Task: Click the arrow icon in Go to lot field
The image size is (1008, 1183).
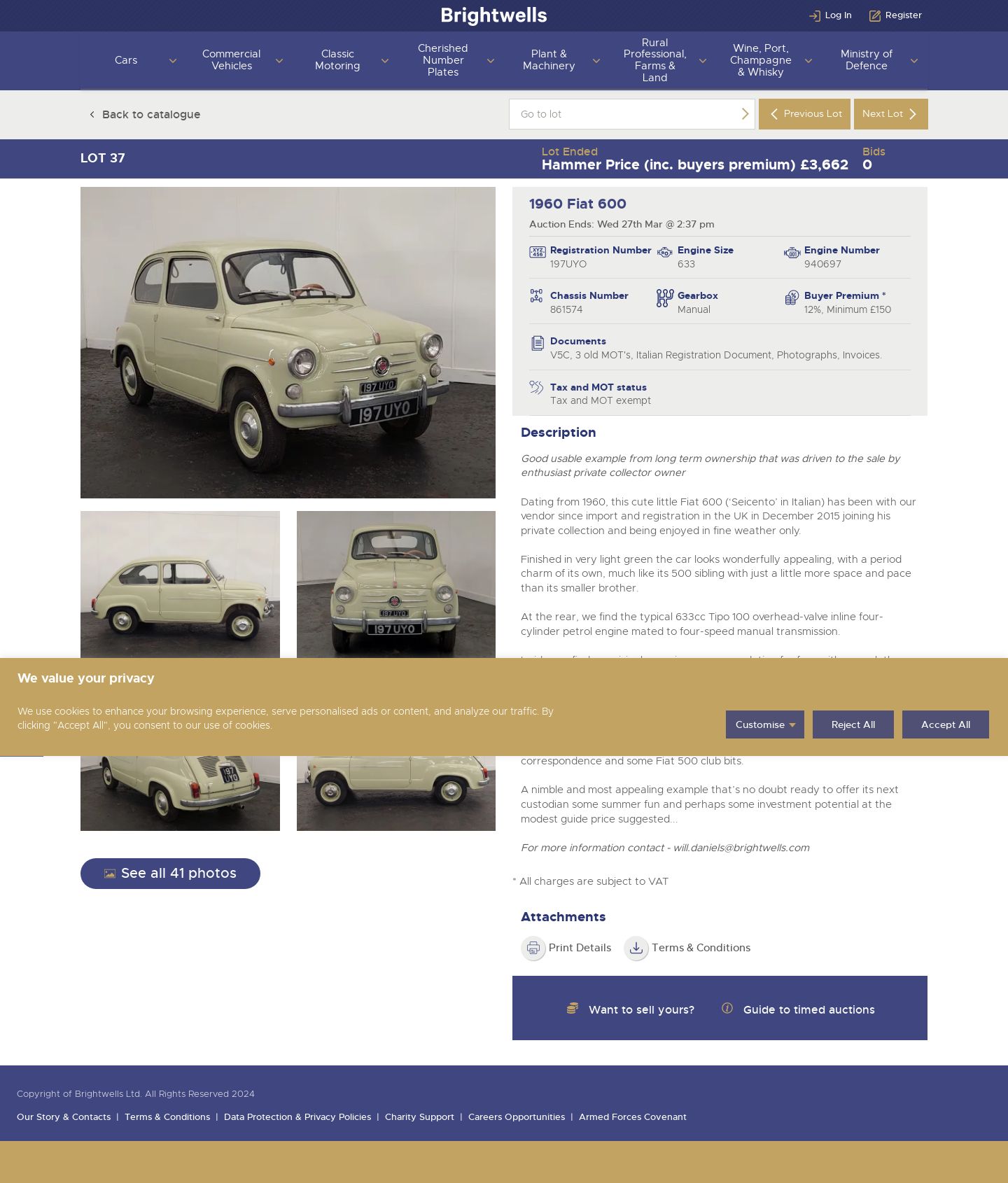Action: [745, 114]
